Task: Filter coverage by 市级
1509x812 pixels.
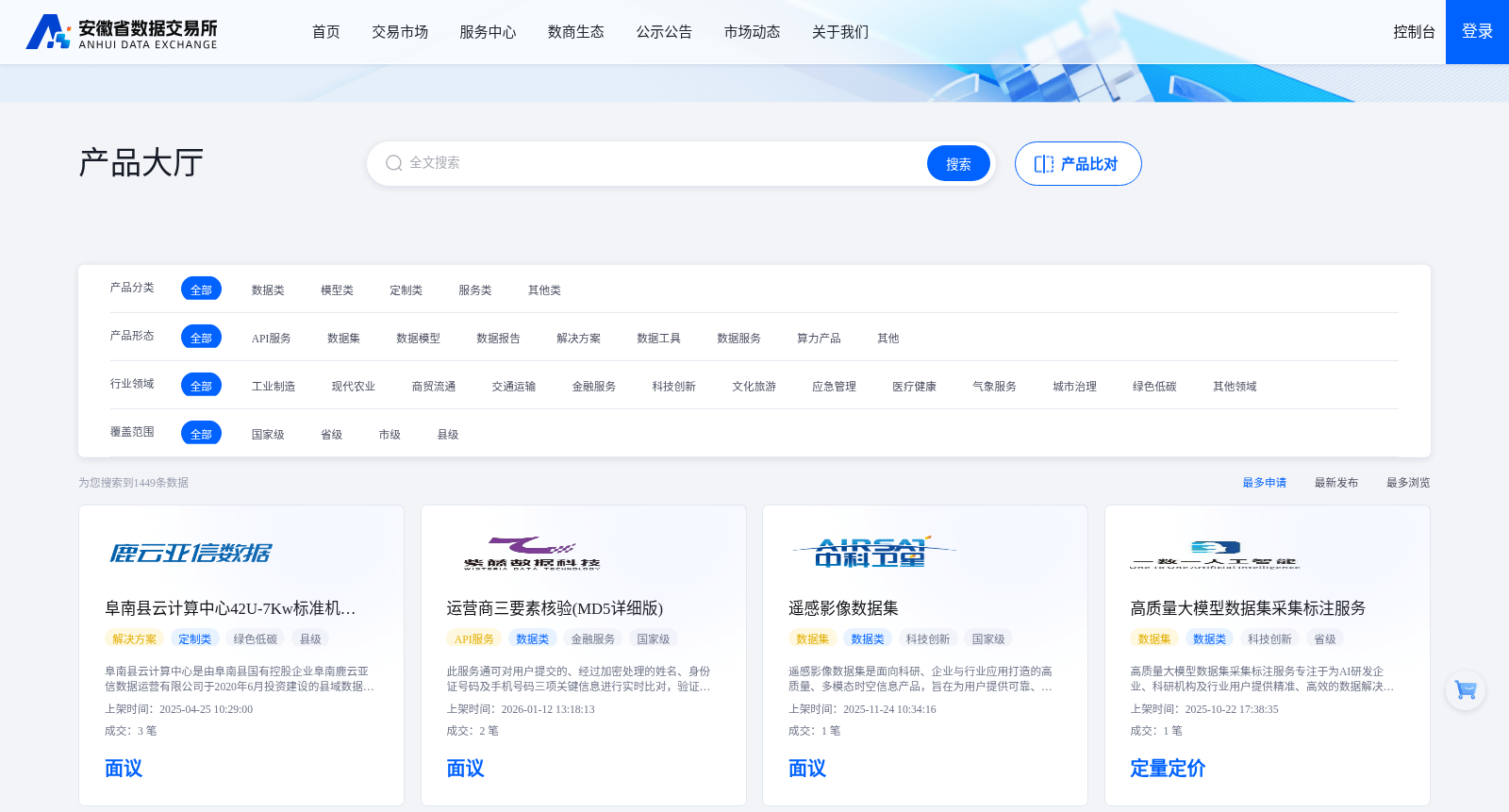Action: pyautogui.click(x=390, y=435)
